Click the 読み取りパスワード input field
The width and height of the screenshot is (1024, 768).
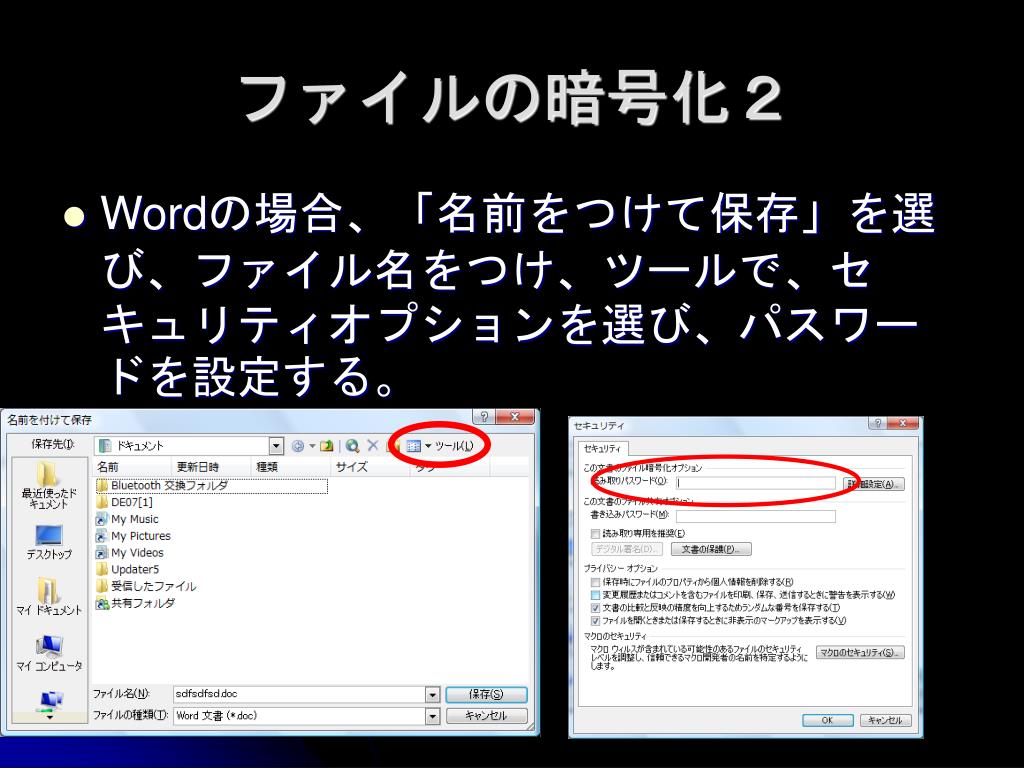[756, 483]
